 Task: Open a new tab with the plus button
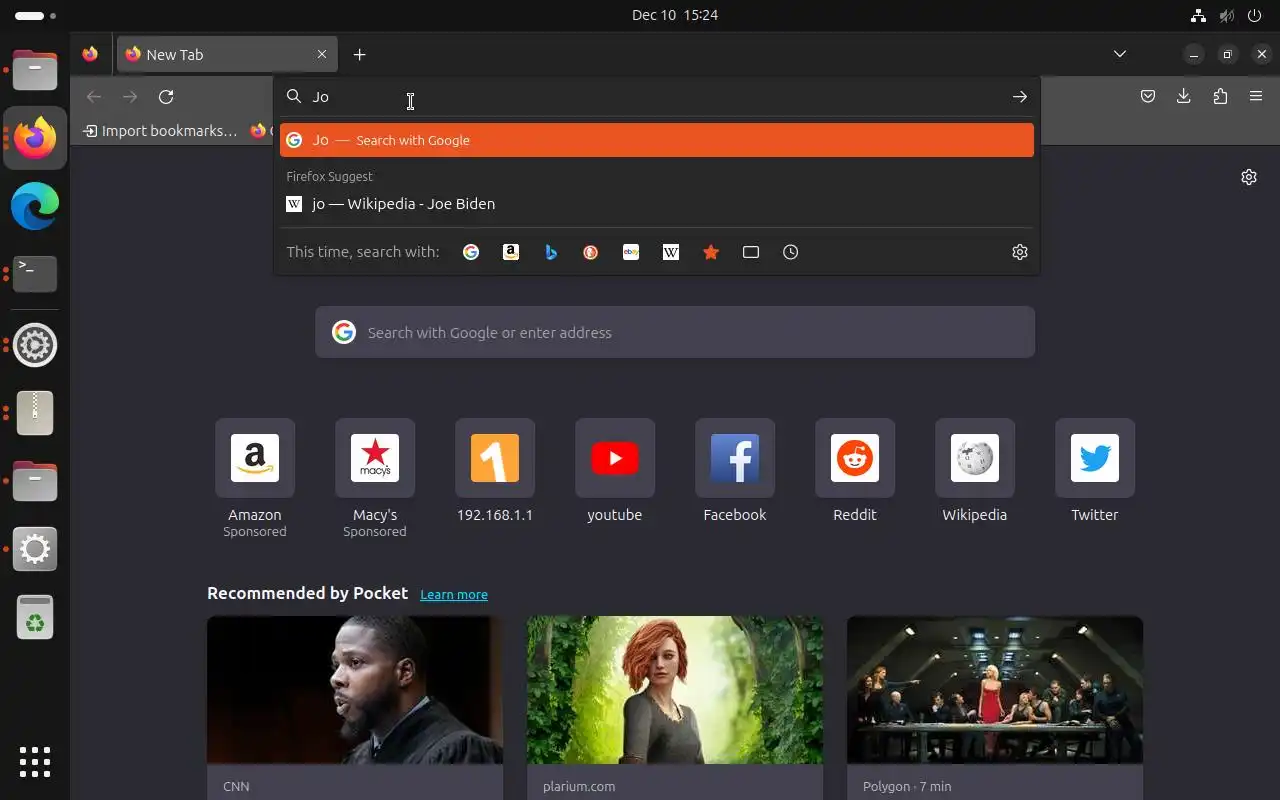tap(360, 55)
